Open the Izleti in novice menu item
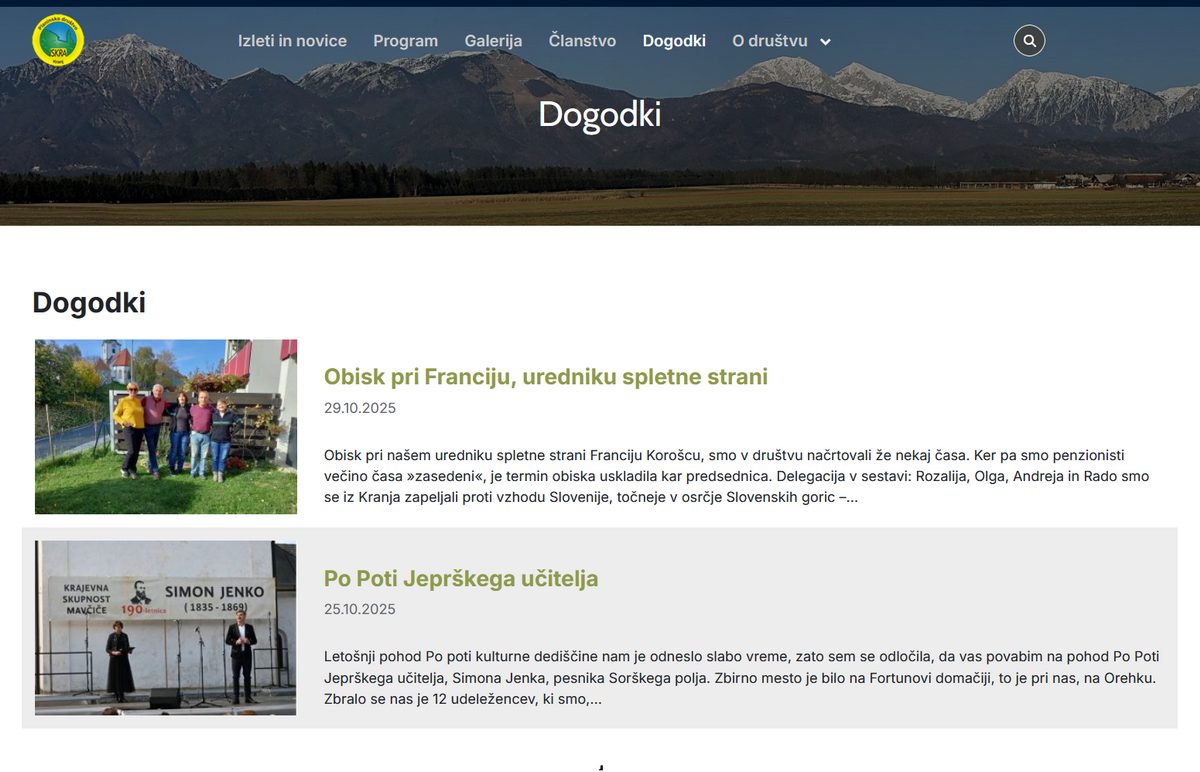 292,41
